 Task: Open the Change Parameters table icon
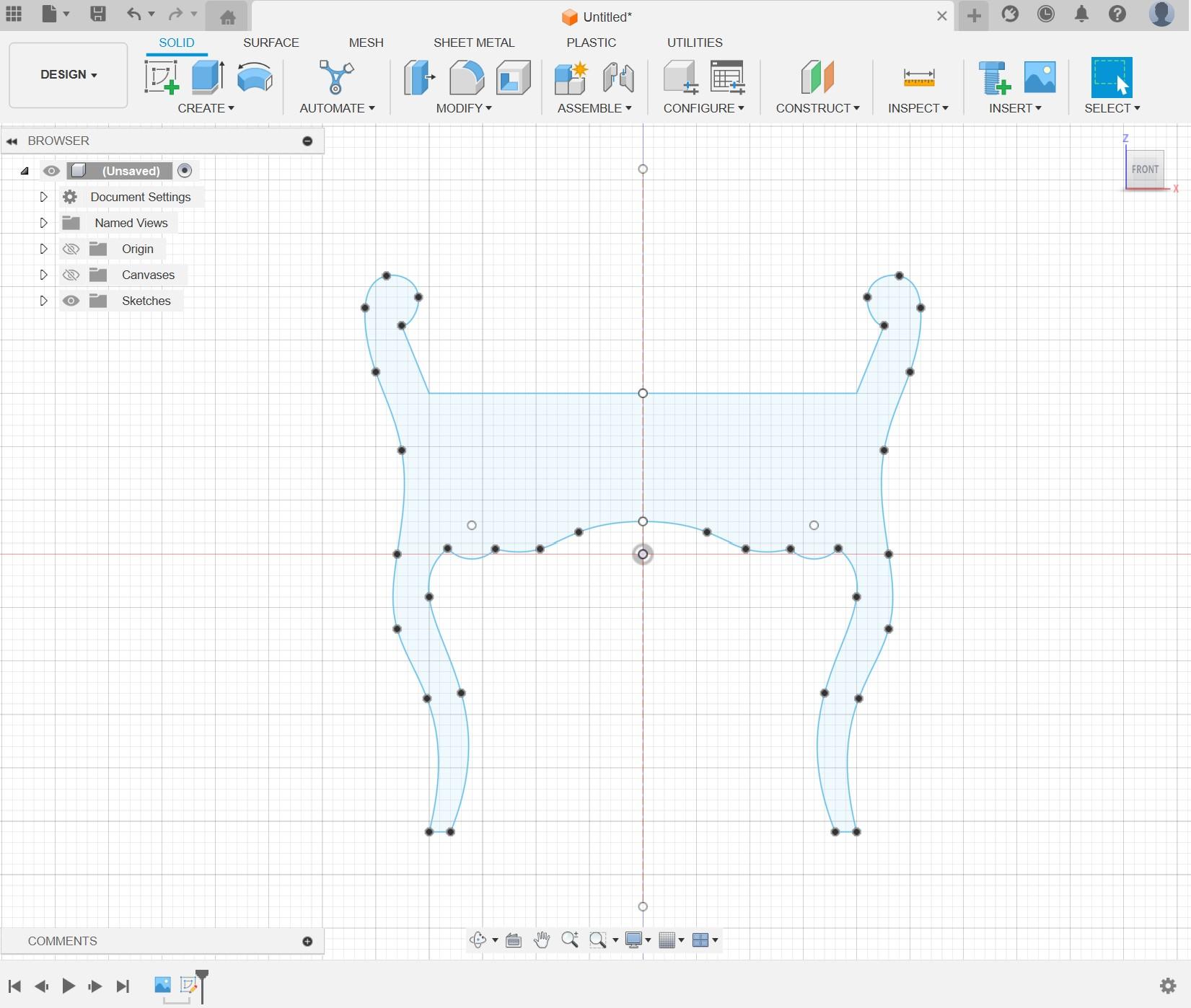coord(727,77)
